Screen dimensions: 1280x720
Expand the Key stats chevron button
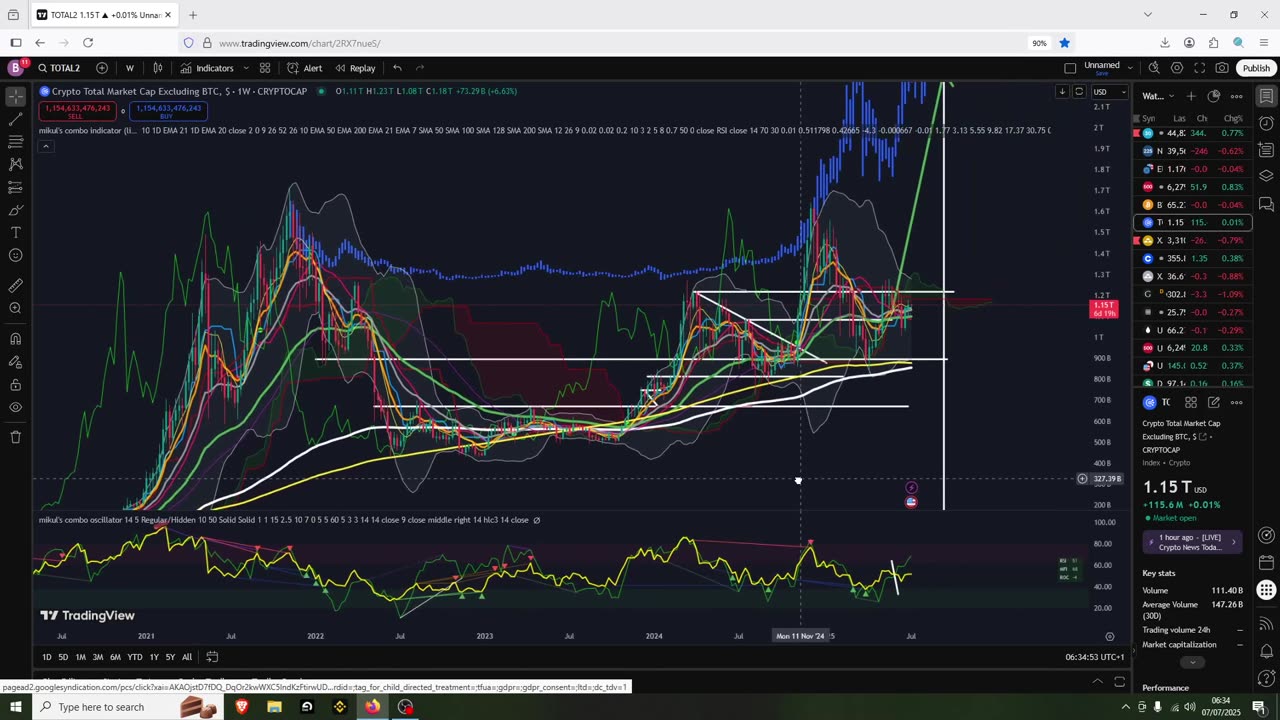tap(1191, 662)
